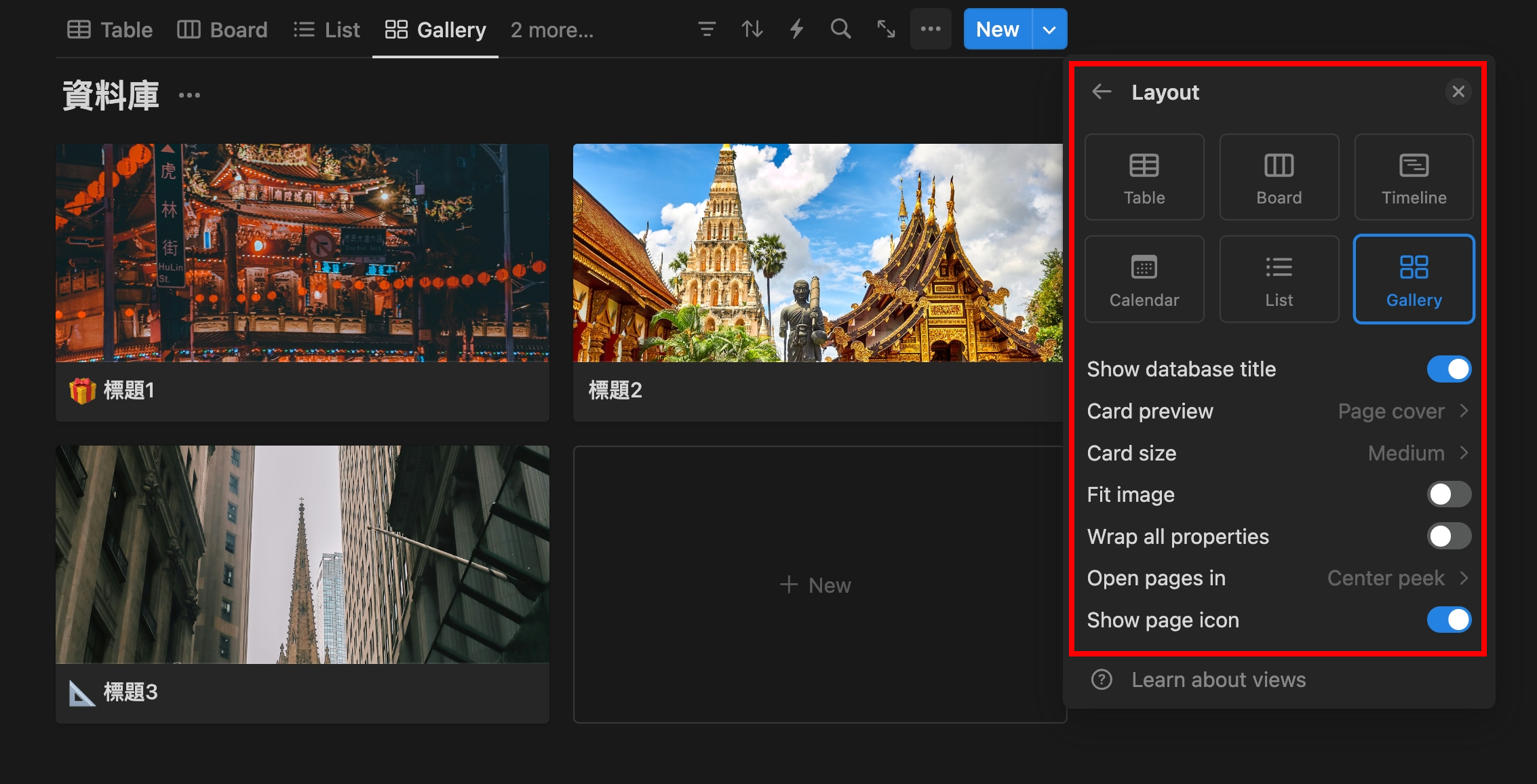Disable Show page icon toggle
This screenshot has width=1537, height=784.
coord(1448,620)
